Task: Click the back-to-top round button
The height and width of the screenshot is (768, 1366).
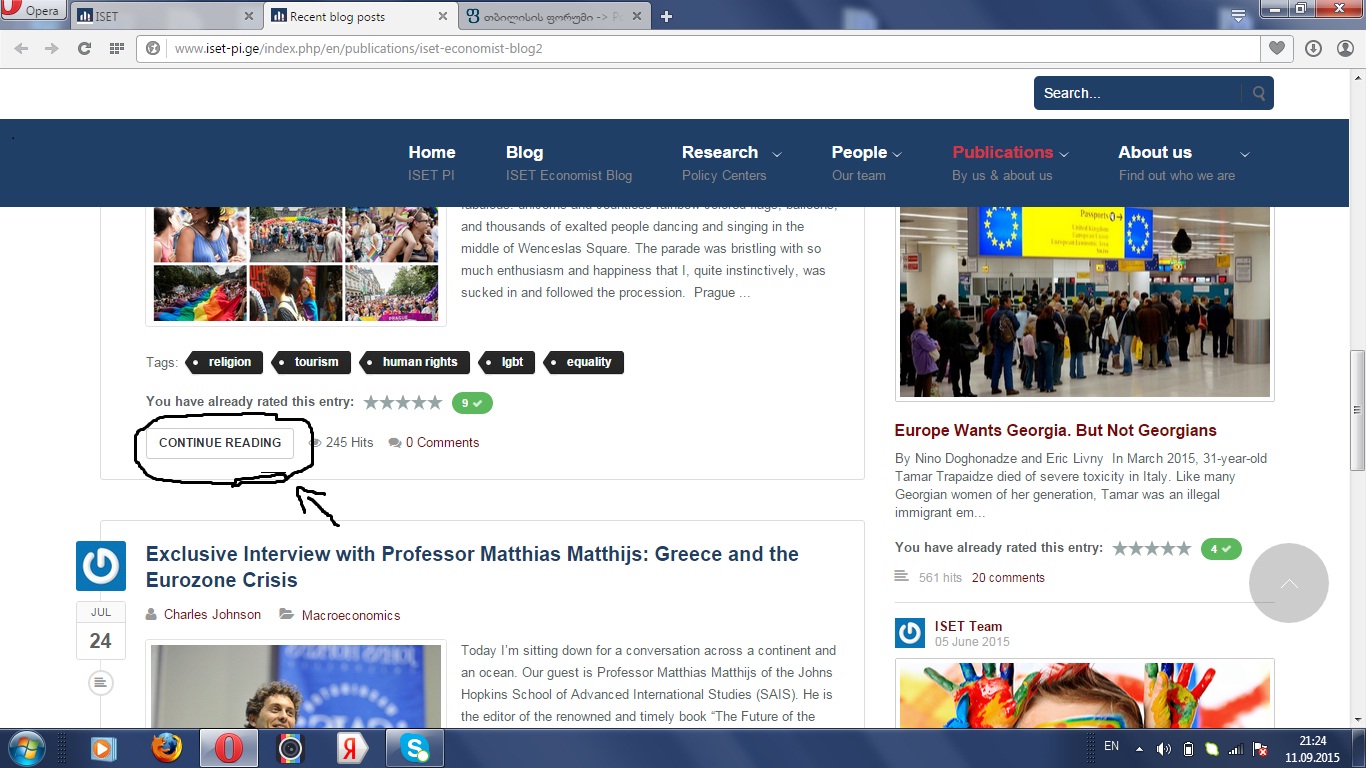Action: (x=1289, y=583)
